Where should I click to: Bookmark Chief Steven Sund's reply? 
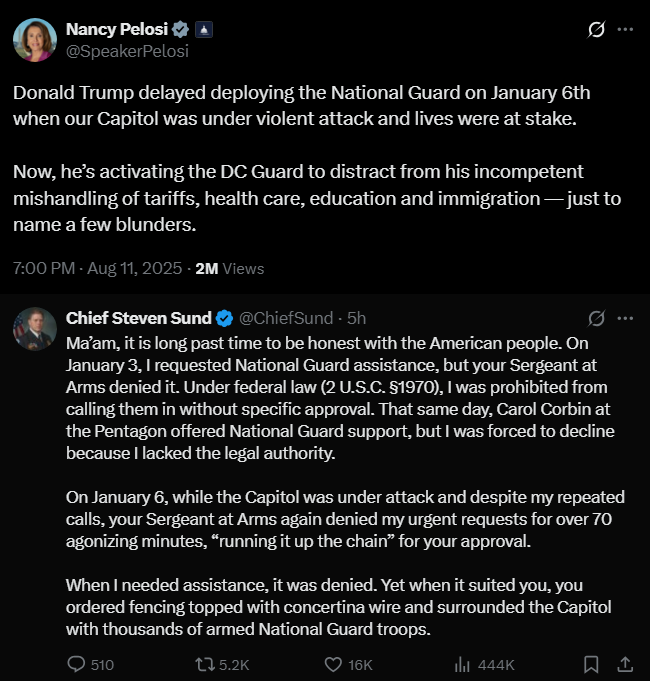click(591, 664)
